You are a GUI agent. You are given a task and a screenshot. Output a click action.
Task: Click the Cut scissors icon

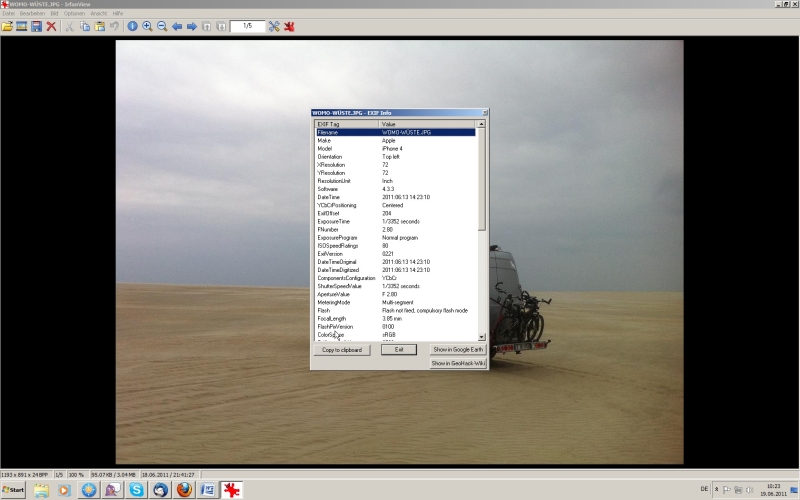tap(70, 26)
